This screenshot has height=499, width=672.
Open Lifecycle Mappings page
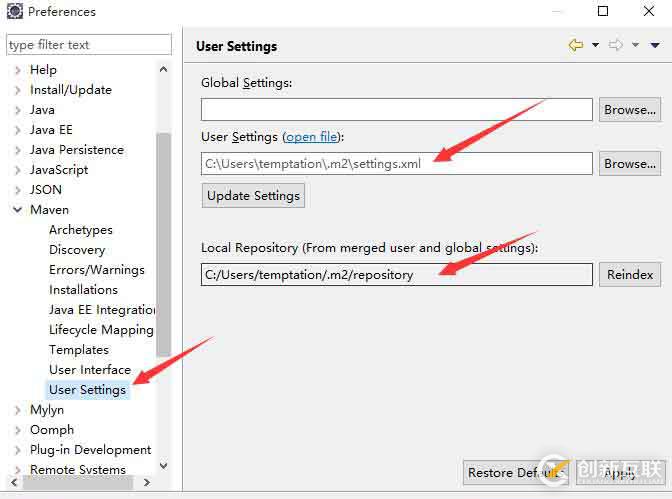tap(101, 330)
